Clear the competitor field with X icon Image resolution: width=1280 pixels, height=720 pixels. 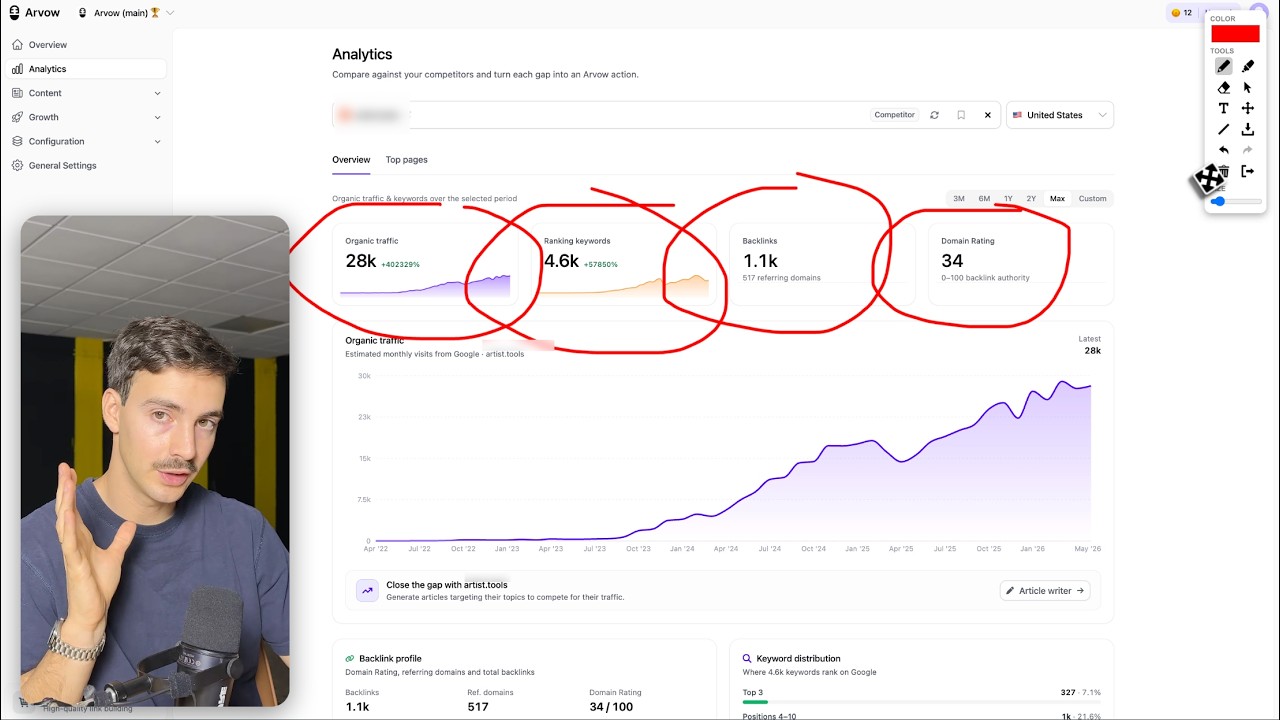988,115
